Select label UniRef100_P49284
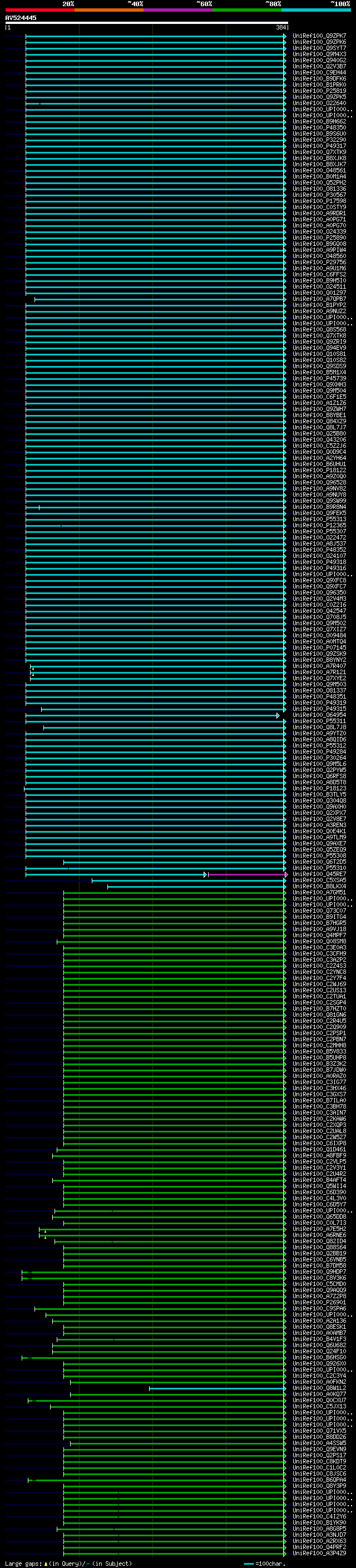The height and width of the screenshot is (1568, 356). pos(319,752)
